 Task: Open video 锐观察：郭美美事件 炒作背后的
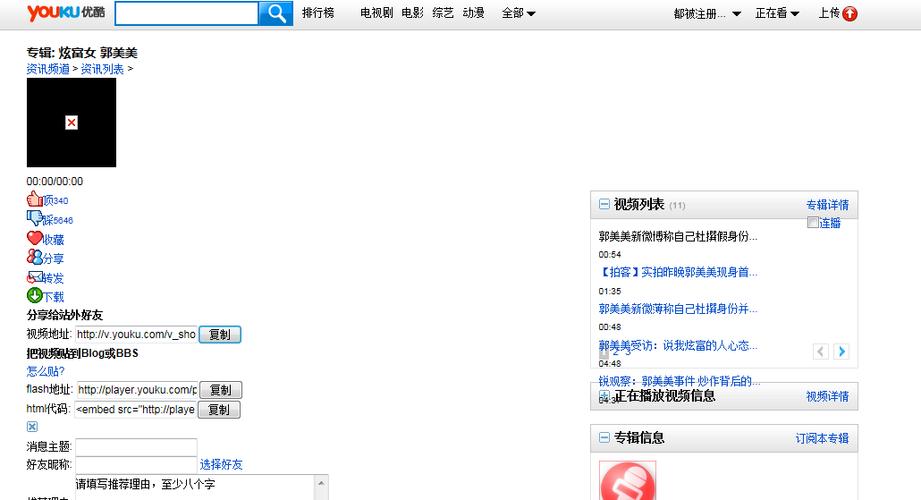click(679, 381)
